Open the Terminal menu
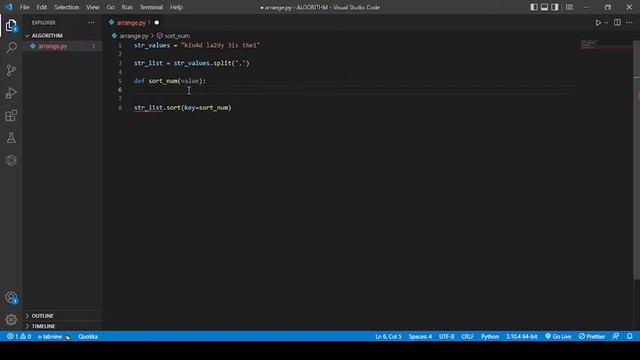Viewport: 640px width, 360px height. click(x=151, y=7)
